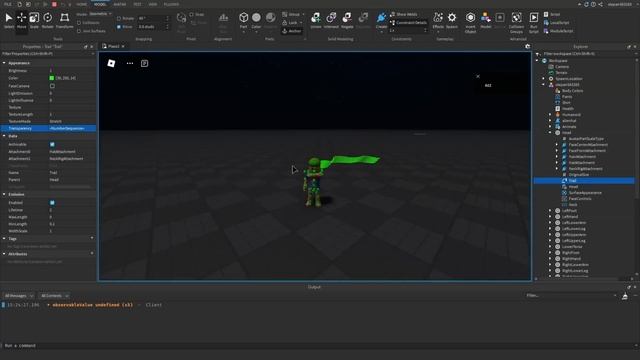Open the Lock dropdown
Screen dimensions: 640x360
[x=292, y=22]
